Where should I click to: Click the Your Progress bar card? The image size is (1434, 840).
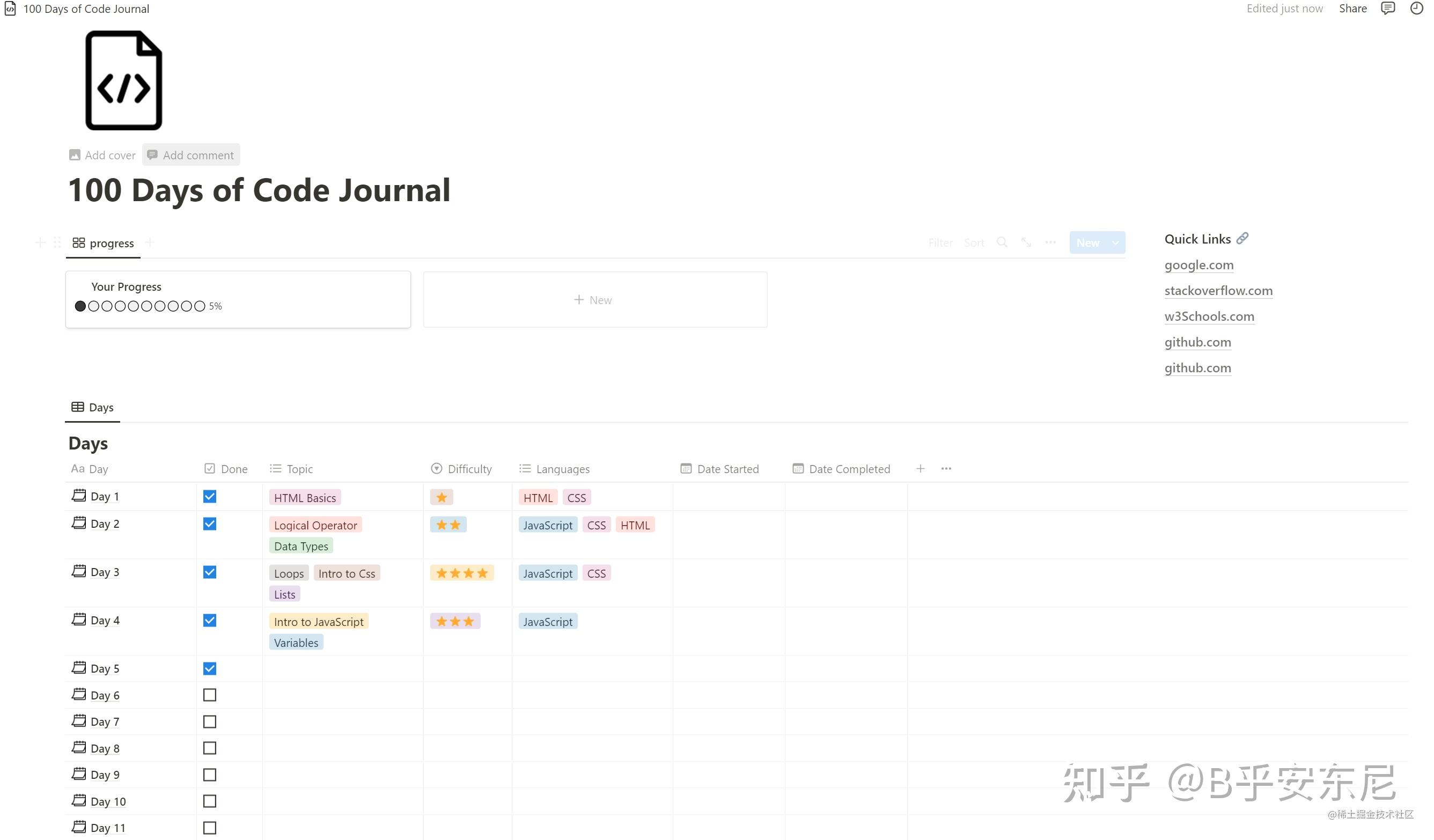point(238,299)
